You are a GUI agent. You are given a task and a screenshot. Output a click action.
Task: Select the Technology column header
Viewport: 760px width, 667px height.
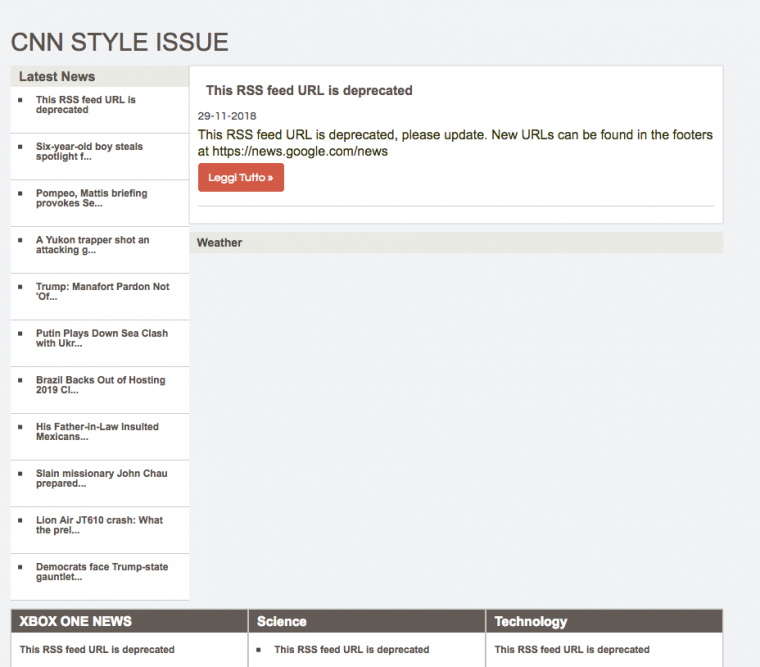coord(531,621)
